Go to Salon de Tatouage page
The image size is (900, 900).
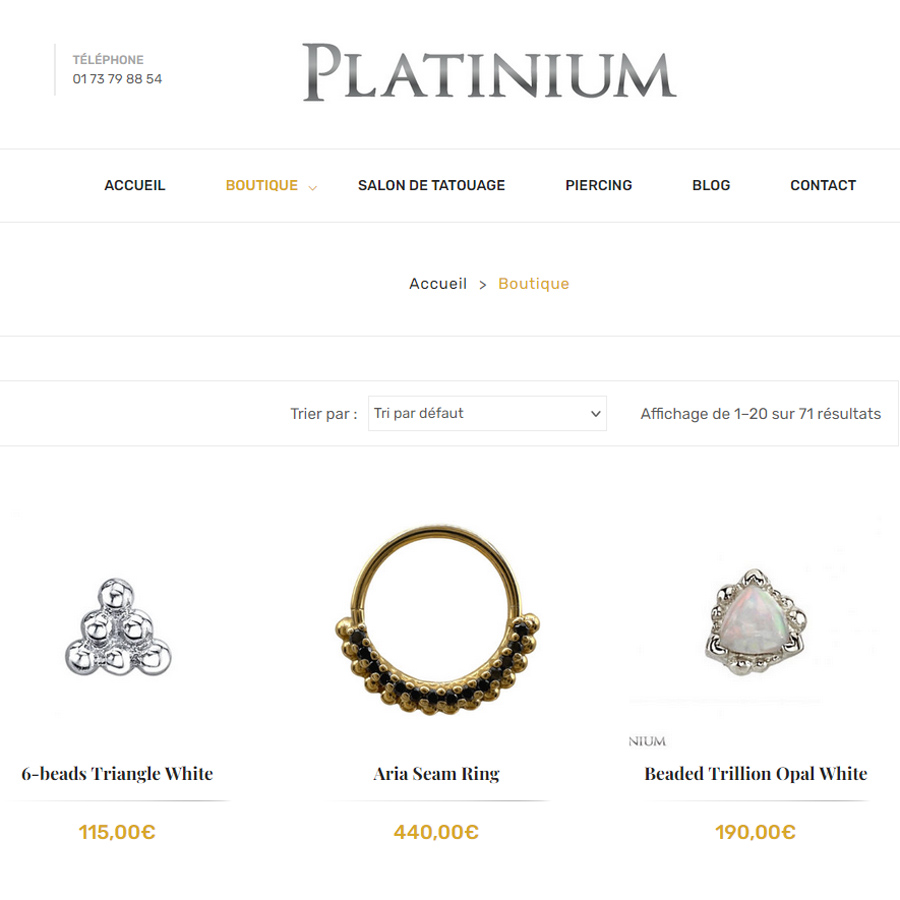(x=431, y=185)
